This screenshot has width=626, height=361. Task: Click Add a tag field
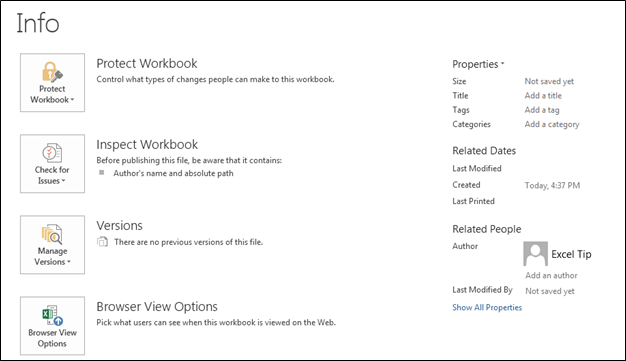click(542, 110)
